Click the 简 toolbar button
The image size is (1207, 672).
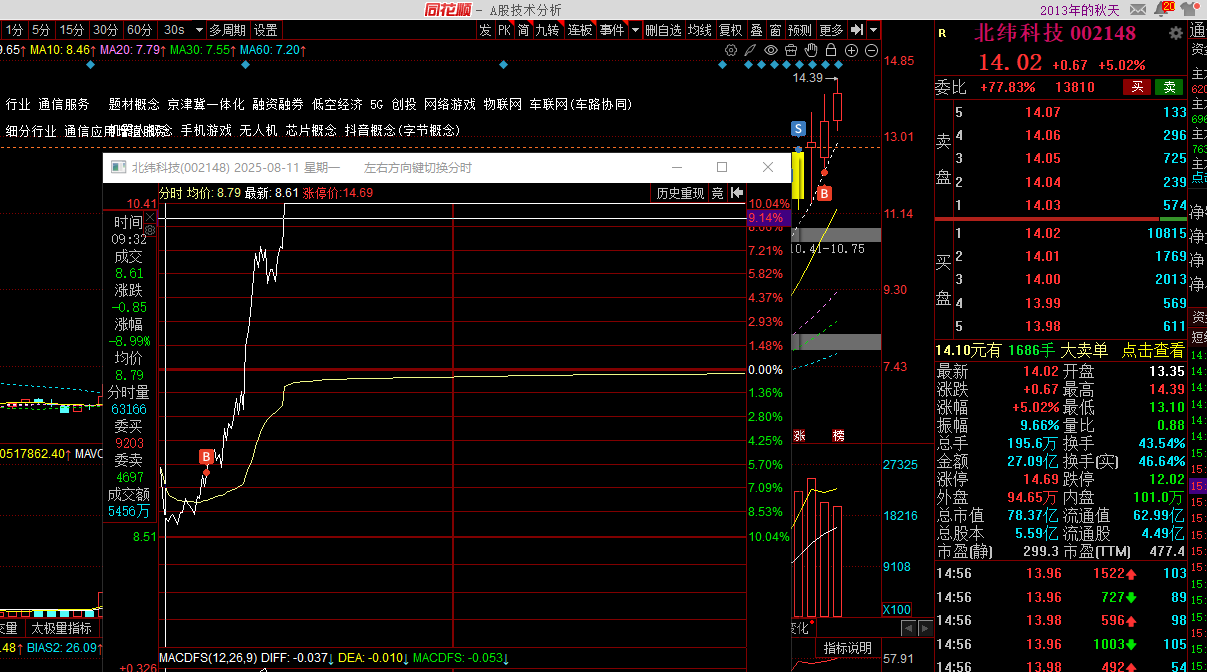[523, 30]
